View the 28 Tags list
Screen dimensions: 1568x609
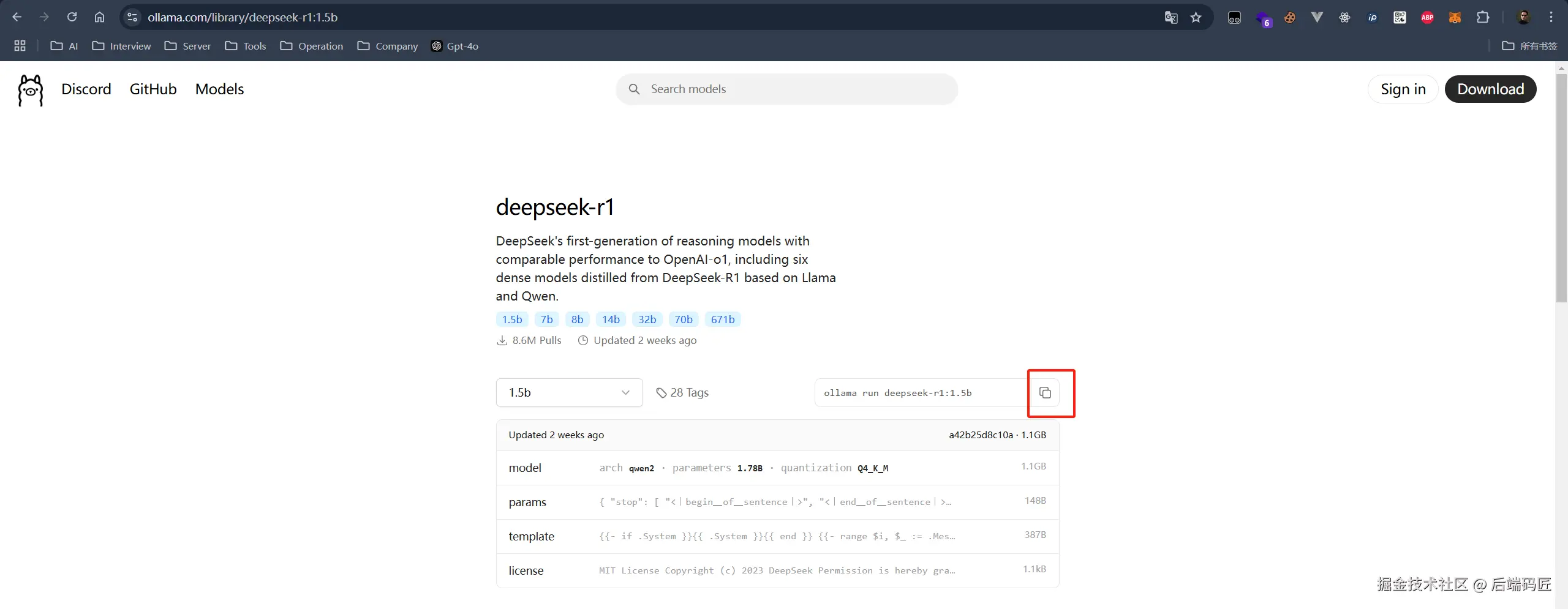coord(682,393)
